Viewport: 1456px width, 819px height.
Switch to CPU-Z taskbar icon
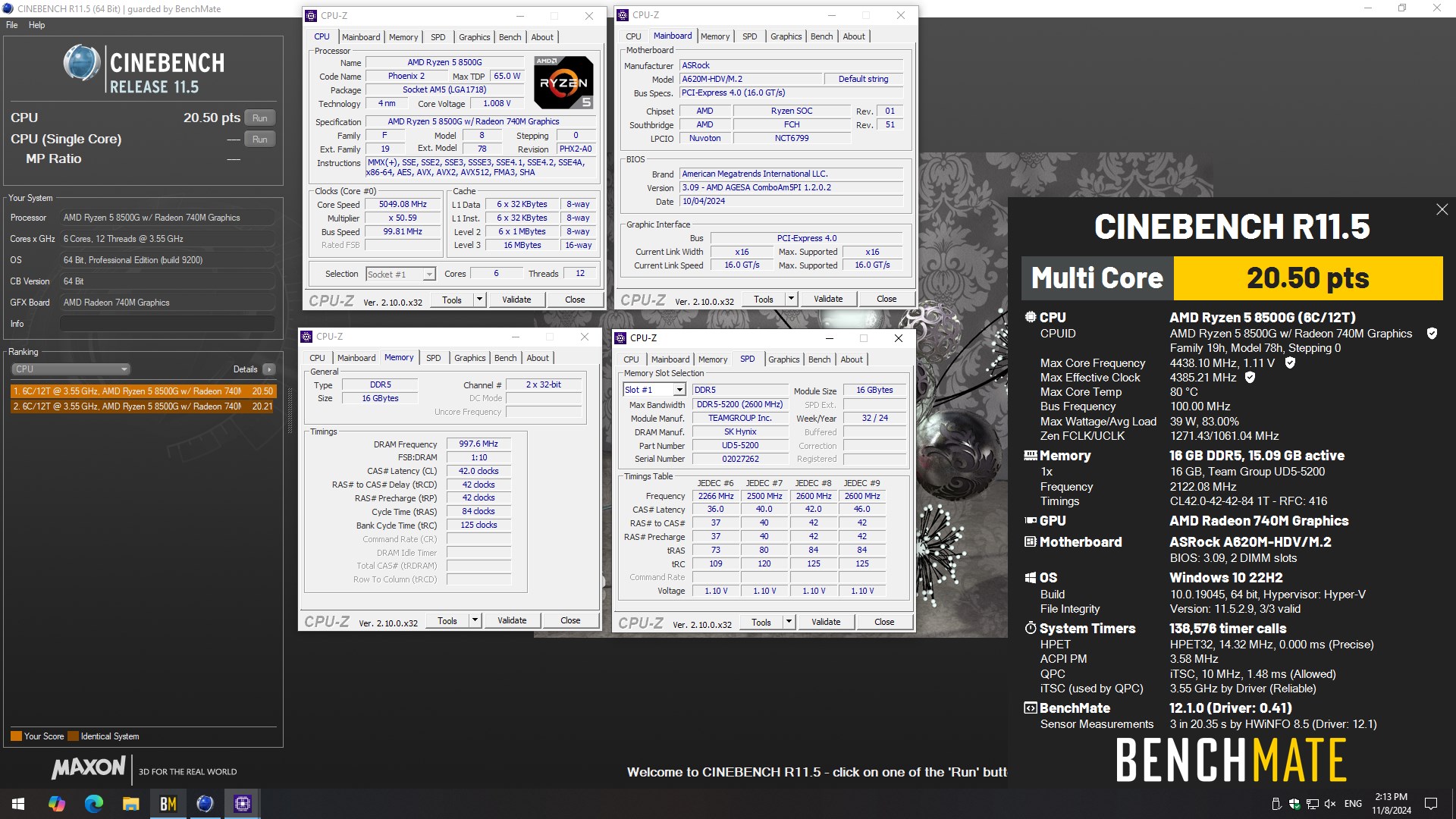click(243, 803)
